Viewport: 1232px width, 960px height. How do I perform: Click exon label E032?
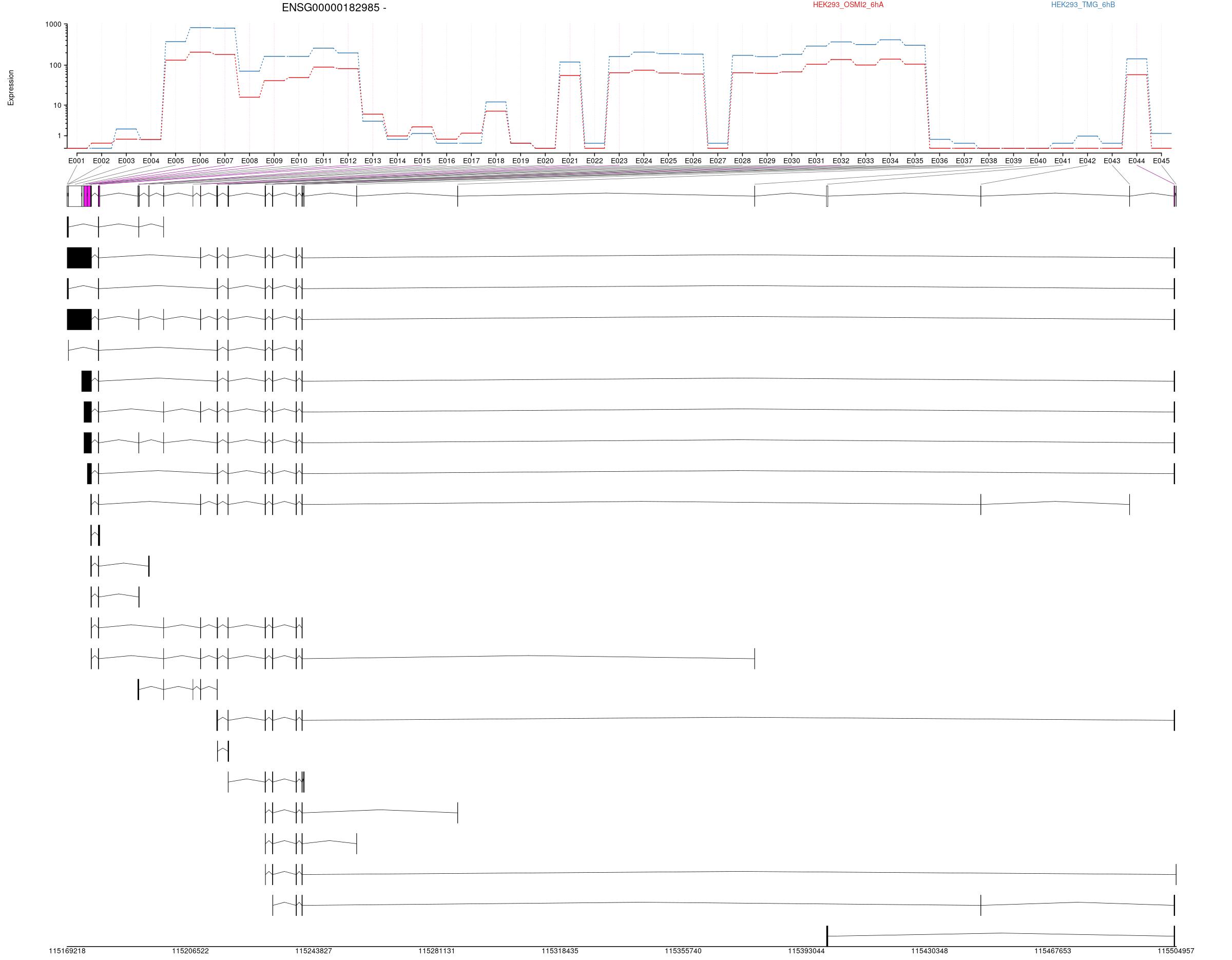point(840,161)
